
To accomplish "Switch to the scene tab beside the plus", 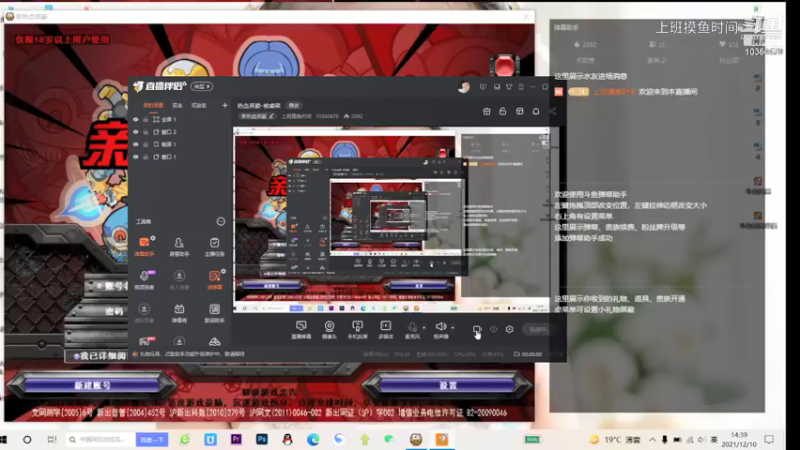I will coord(198,106).
